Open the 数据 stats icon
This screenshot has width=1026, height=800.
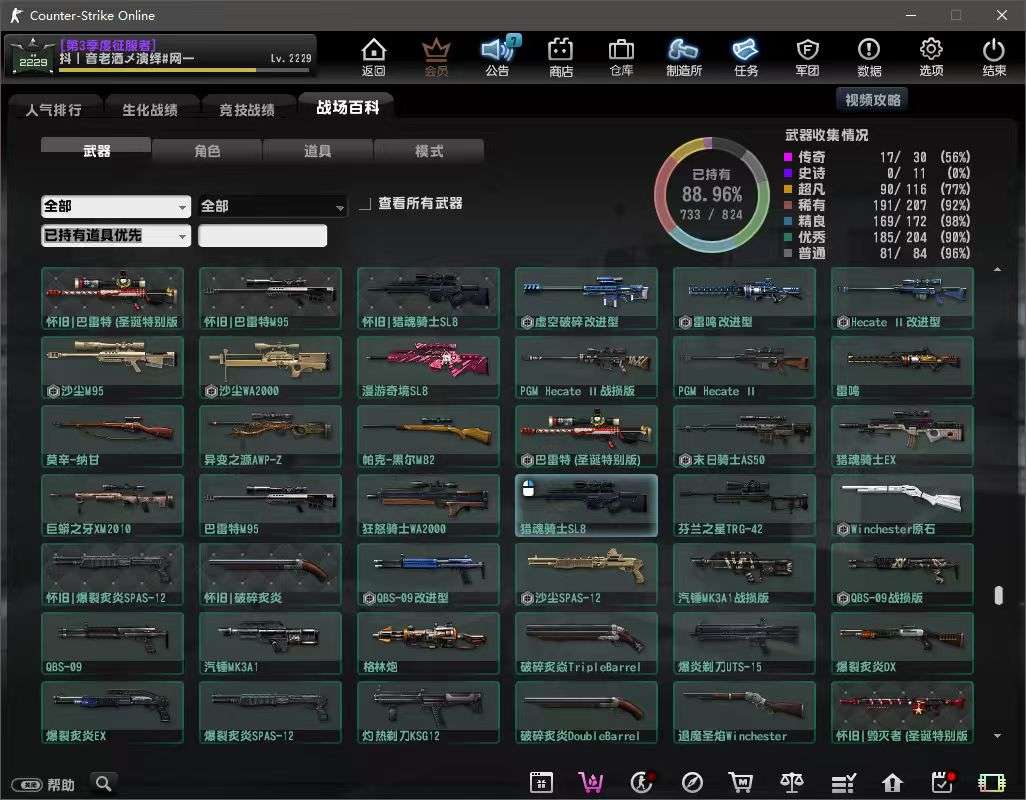[x=869, y=56]
